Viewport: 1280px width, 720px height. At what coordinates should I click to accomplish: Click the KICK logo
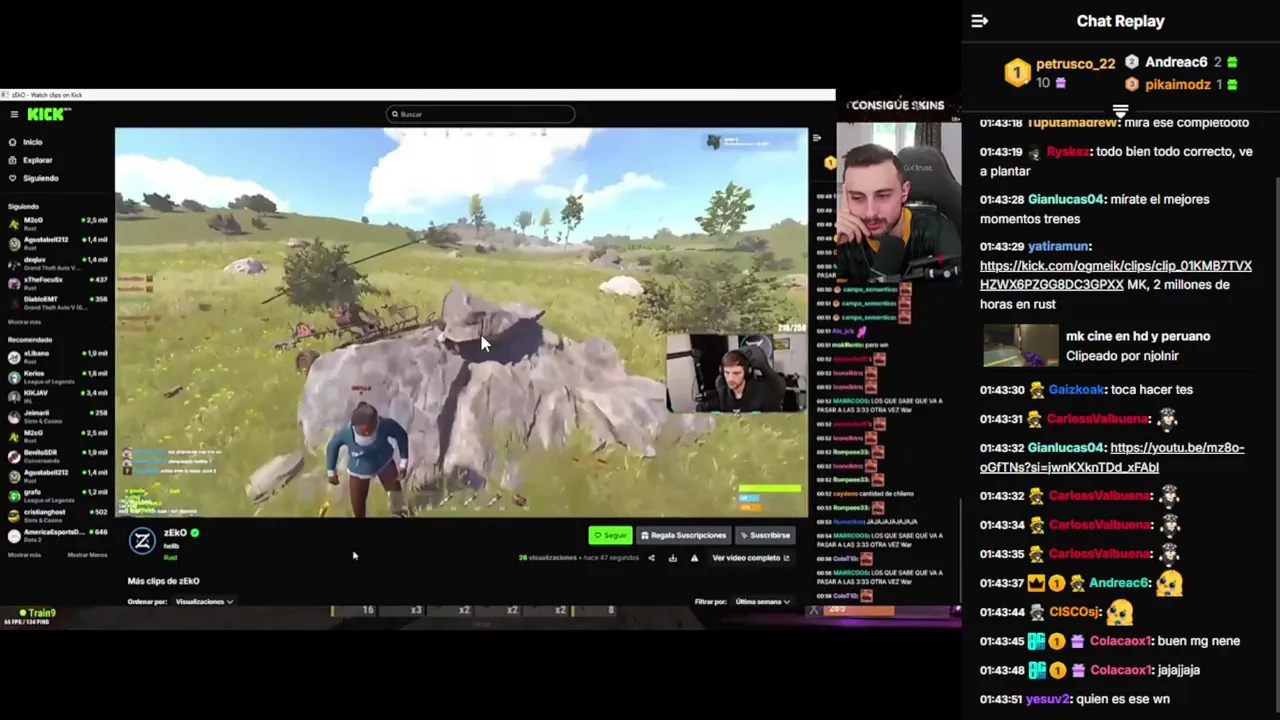[48, 114]
